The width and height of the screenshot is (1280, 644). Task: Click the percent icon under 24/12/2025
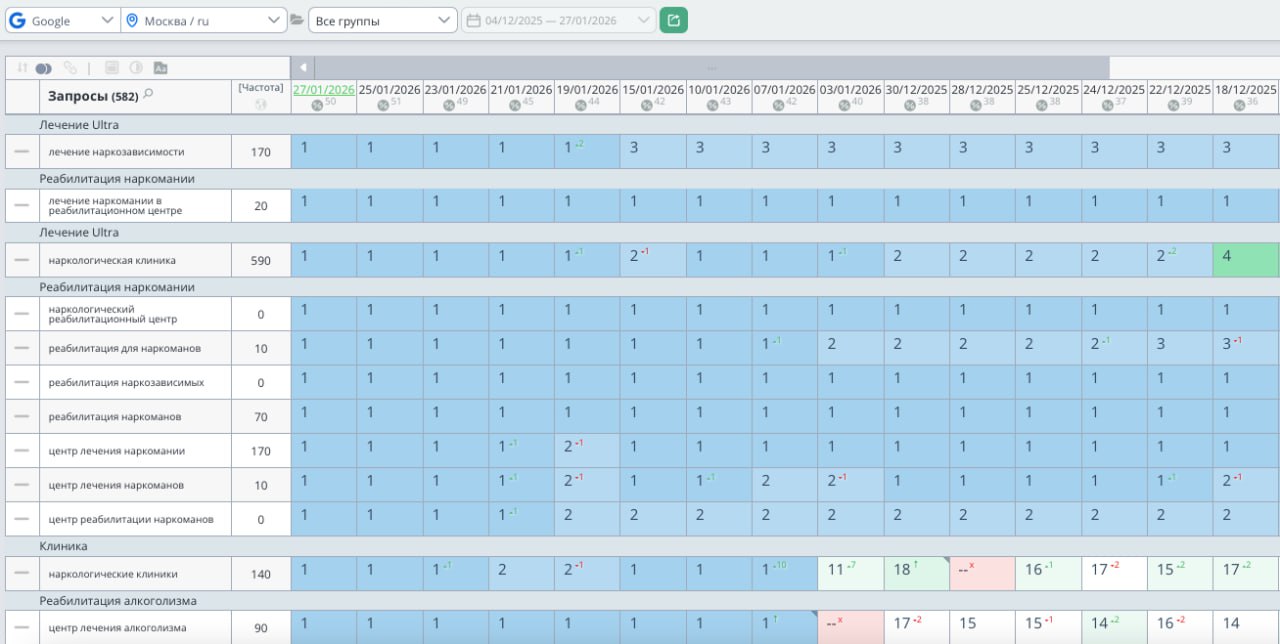[x=1107, y=104]
